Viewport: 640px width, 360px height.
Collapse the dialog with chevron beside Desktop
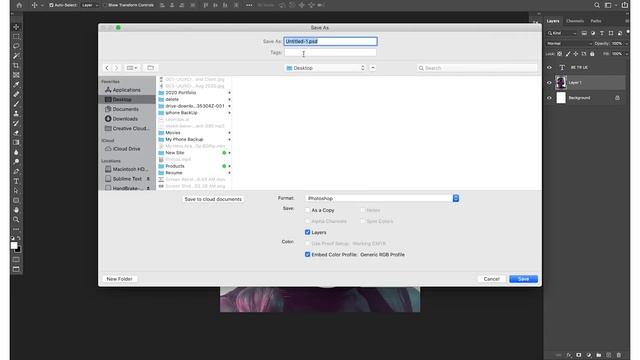[373, 68]
